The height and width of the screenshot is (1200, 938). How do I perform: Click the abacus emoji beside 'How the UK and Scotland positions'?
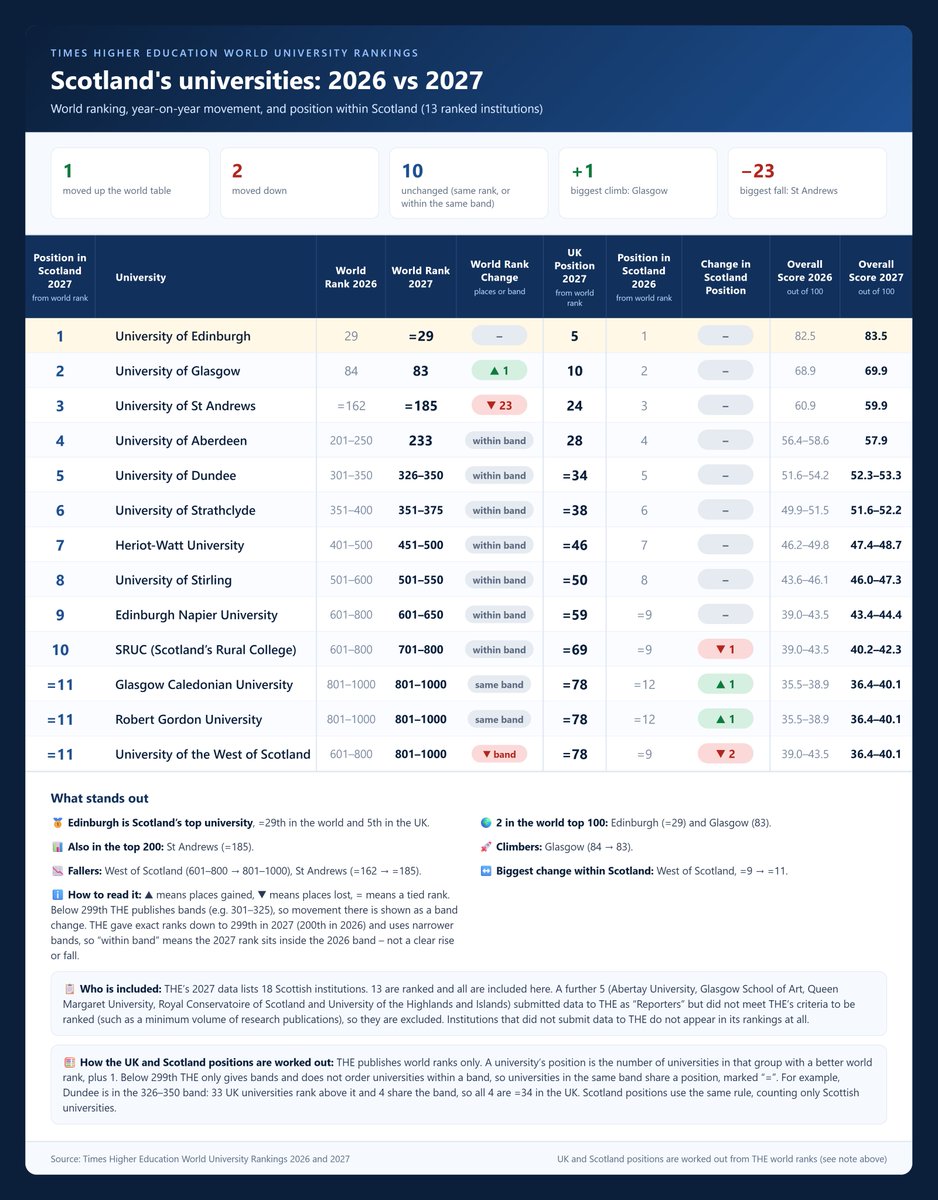[x=69, y=1062]
